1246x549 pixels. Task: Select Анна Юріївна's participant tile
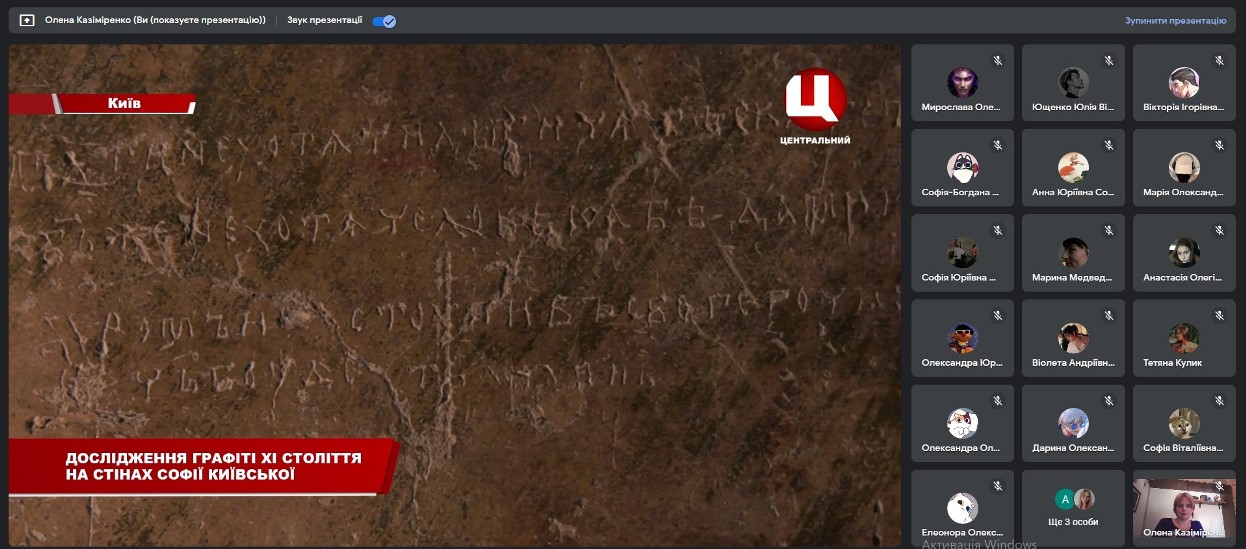1073,168
